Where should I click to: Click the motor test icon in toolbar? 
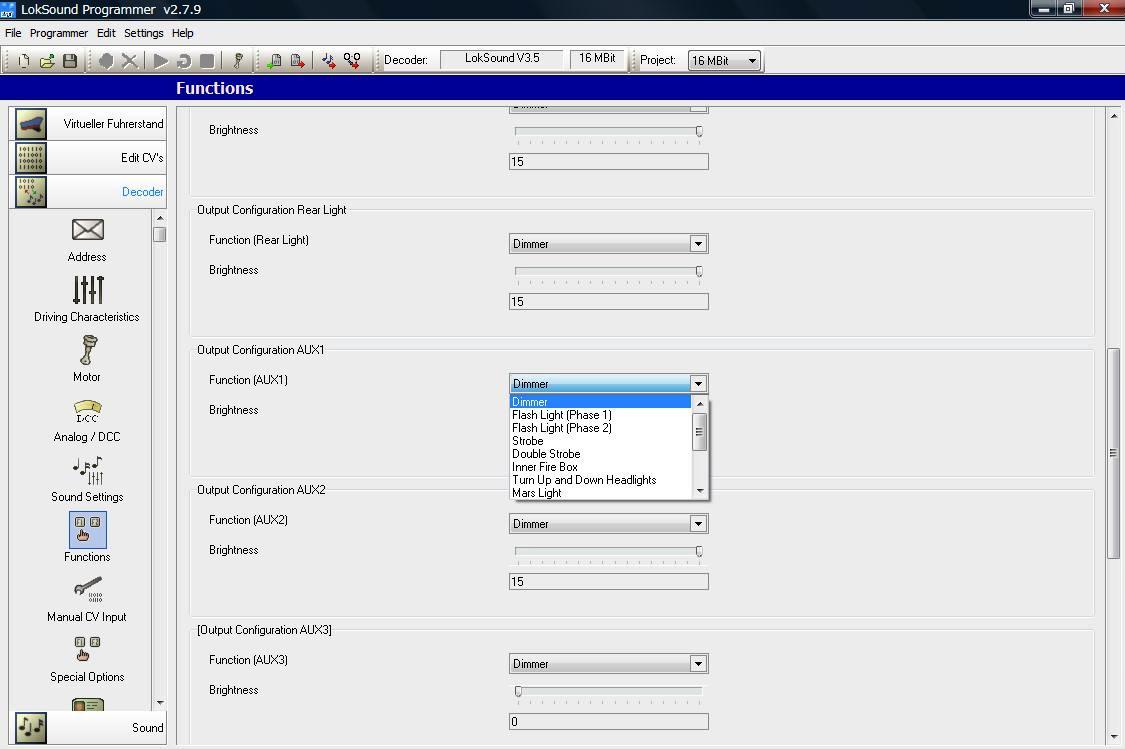pyautogui.click(x=238, y=61)
